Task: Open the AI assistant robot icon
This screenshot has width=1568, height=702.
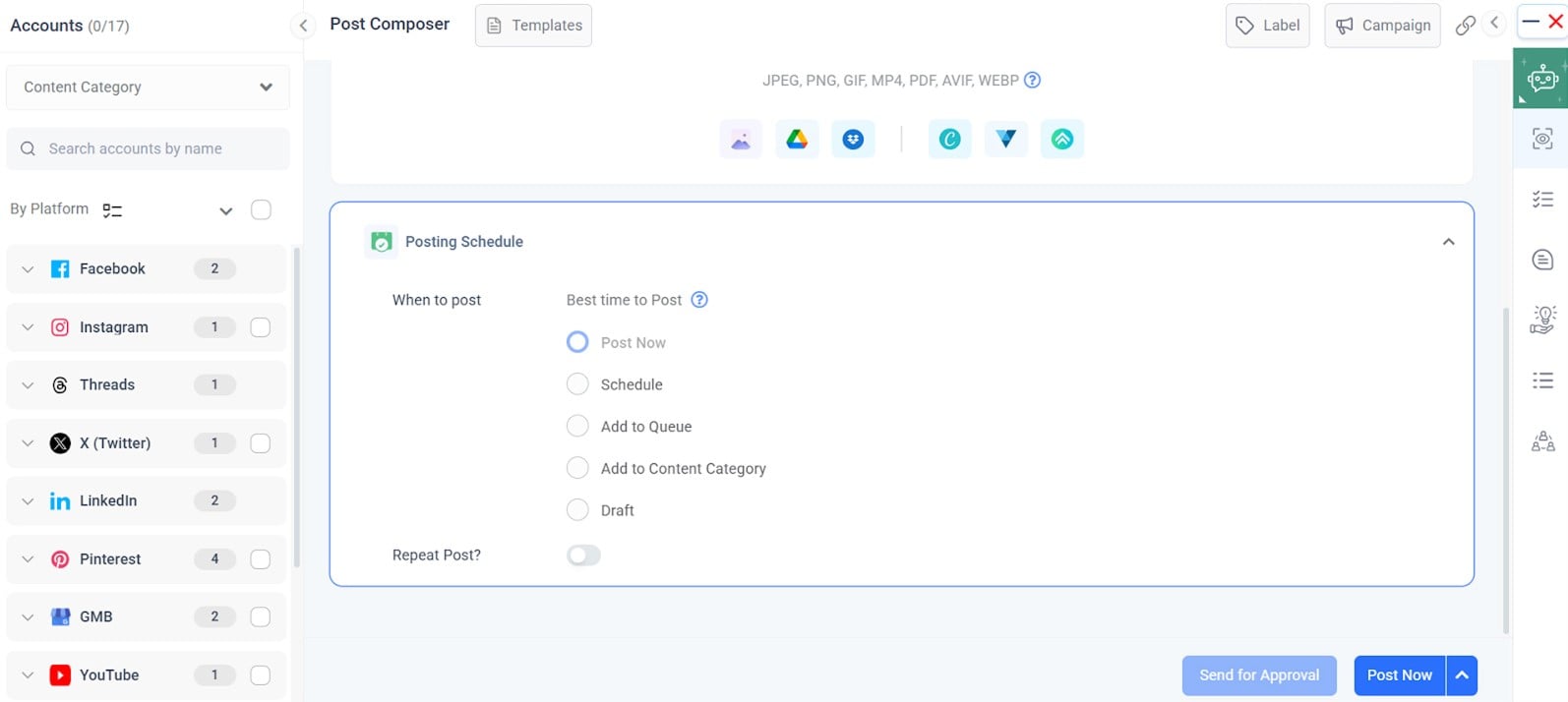Action: (x=1540, y=79)
